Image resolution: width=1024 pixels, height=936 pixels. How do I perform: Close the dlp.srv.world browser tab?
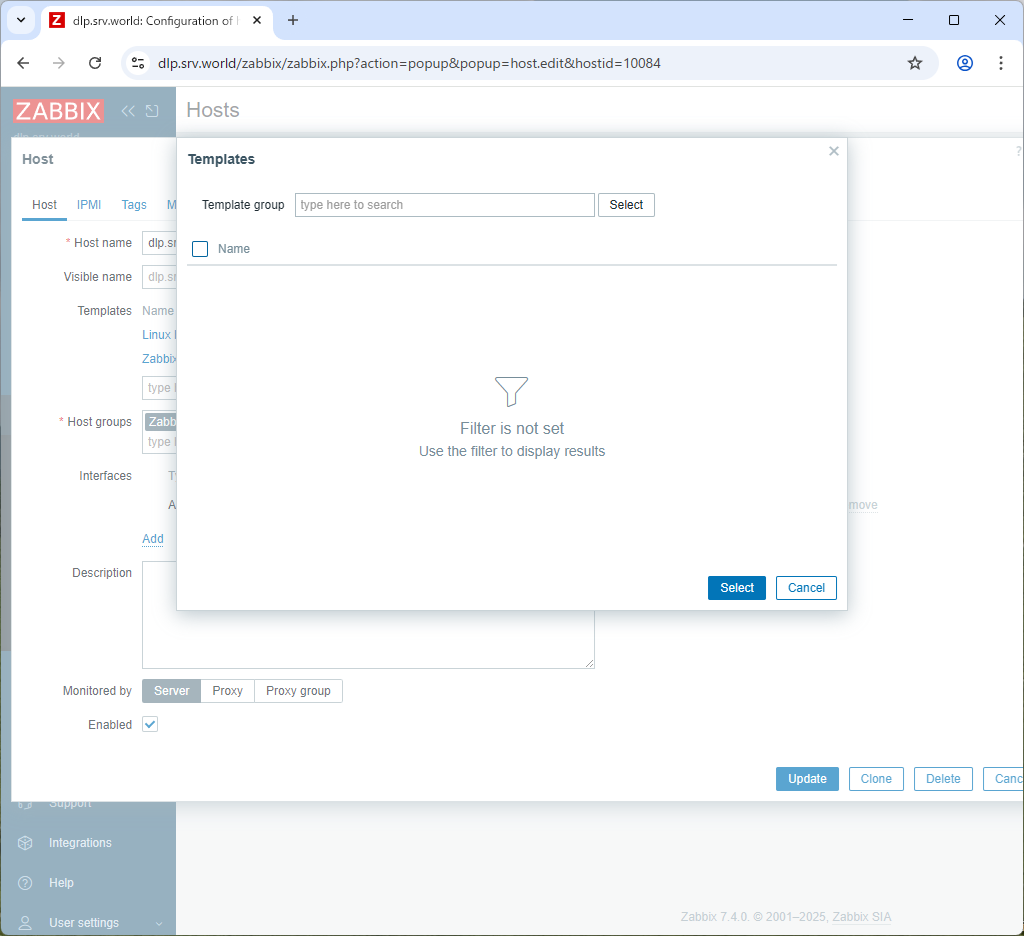257,20
